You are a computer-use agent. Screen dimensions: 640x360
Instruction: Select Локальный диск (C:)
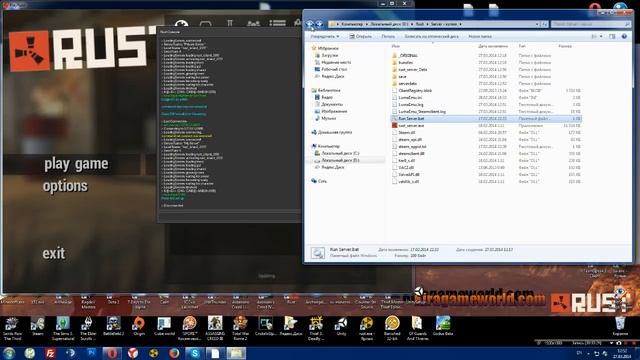pyautogui.click(x=340, y=153)
